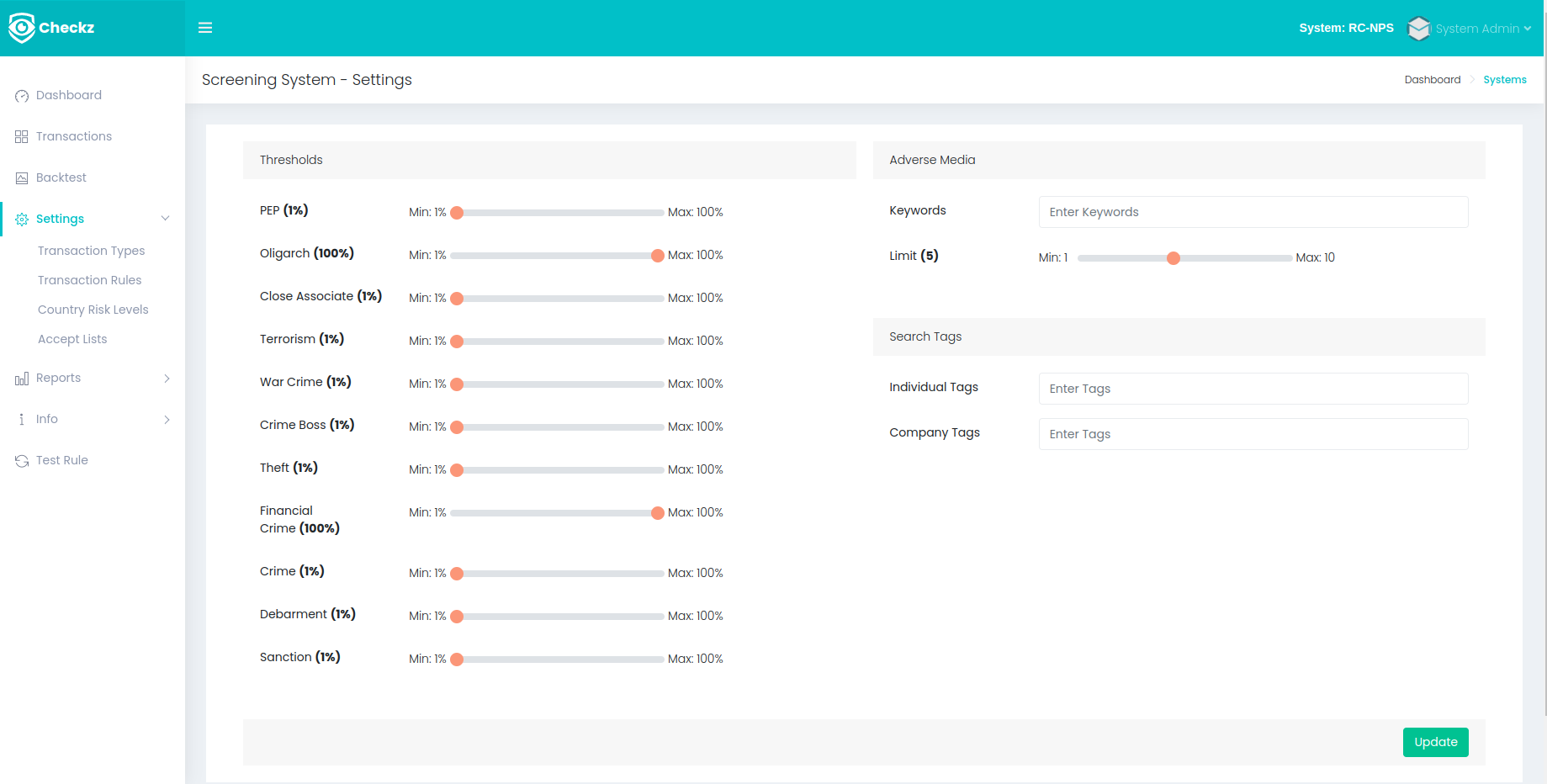Click the Dashboard gauge icon in sidebar
Viewport: 1547px width, 784px height.
pyautogui.click(x=22, y=96)
